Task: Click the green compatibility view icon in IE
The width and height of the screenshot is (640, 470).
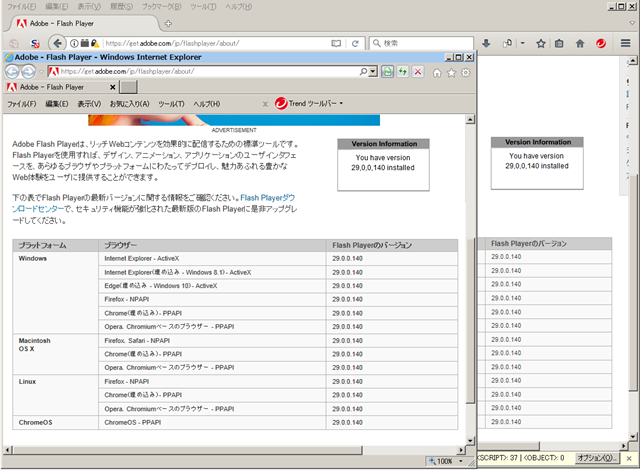Action: click(x=387, y=72)
